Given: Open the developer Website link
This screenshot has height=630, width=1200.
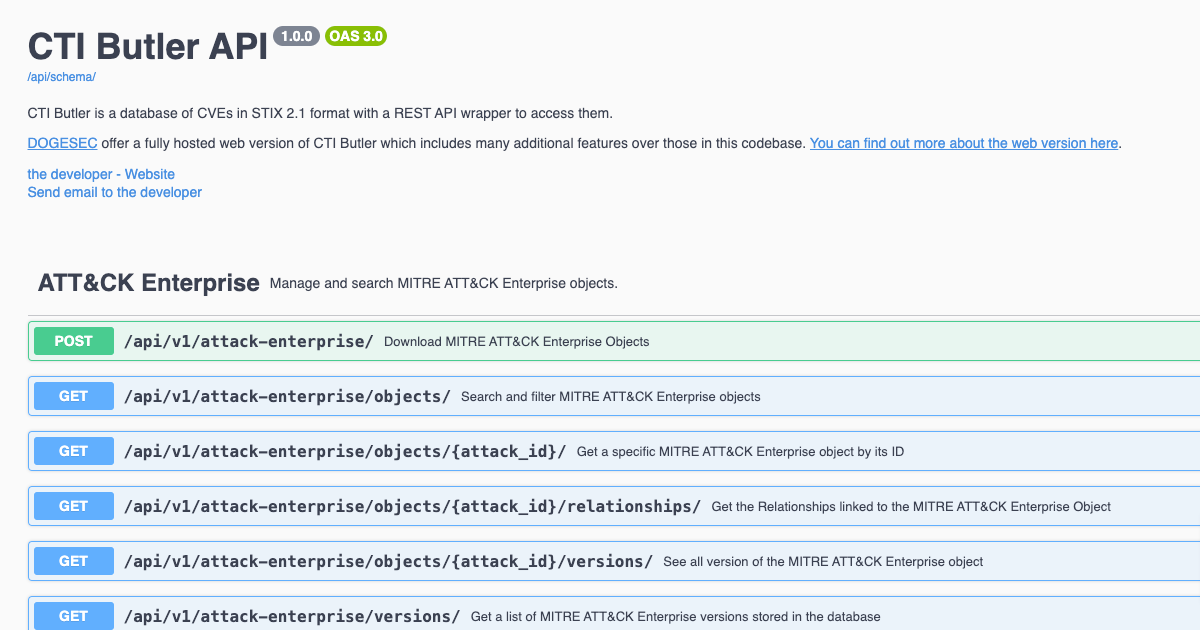Looking at the screenshot, I should pos(101,174).
